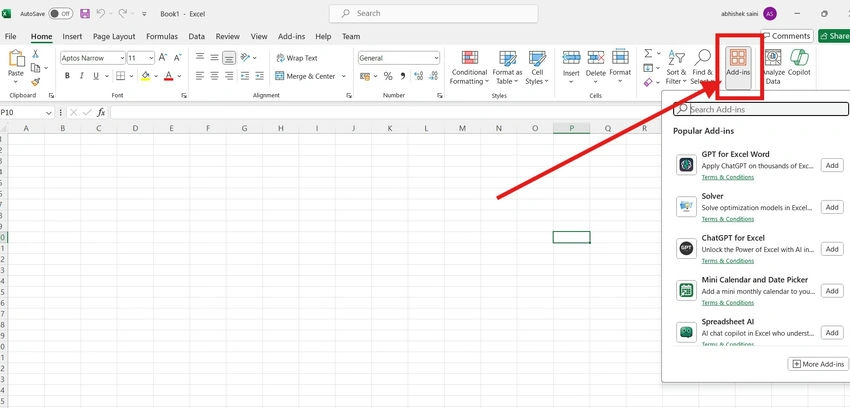Viewport: 850px width, 408px height.
Task: Open the Aptos Narrow font dropdown
Action: (121, 58)
